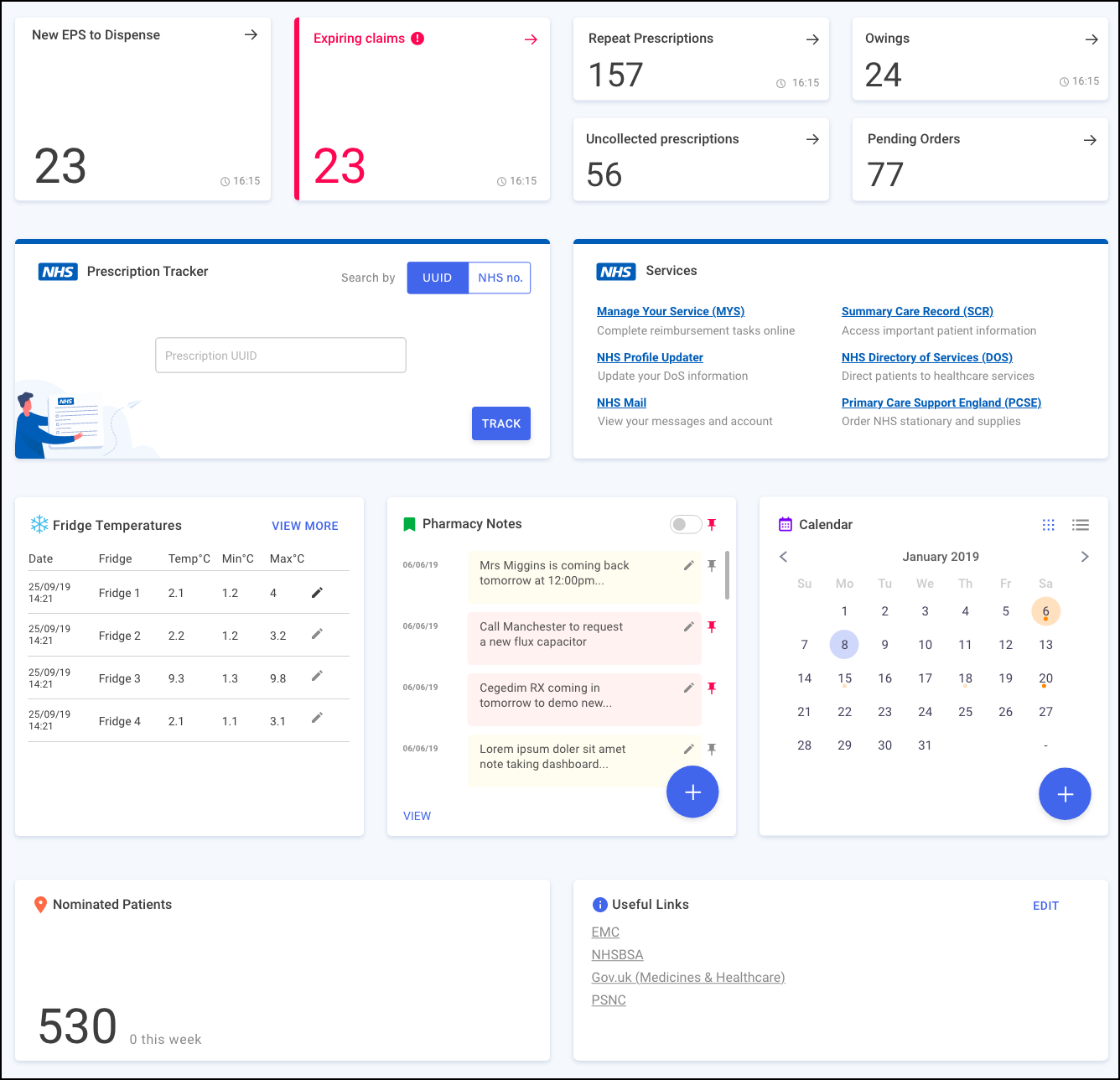Open the Pending Orders card arrow
1120x1080 pixels.
(x=1090, y=140)
